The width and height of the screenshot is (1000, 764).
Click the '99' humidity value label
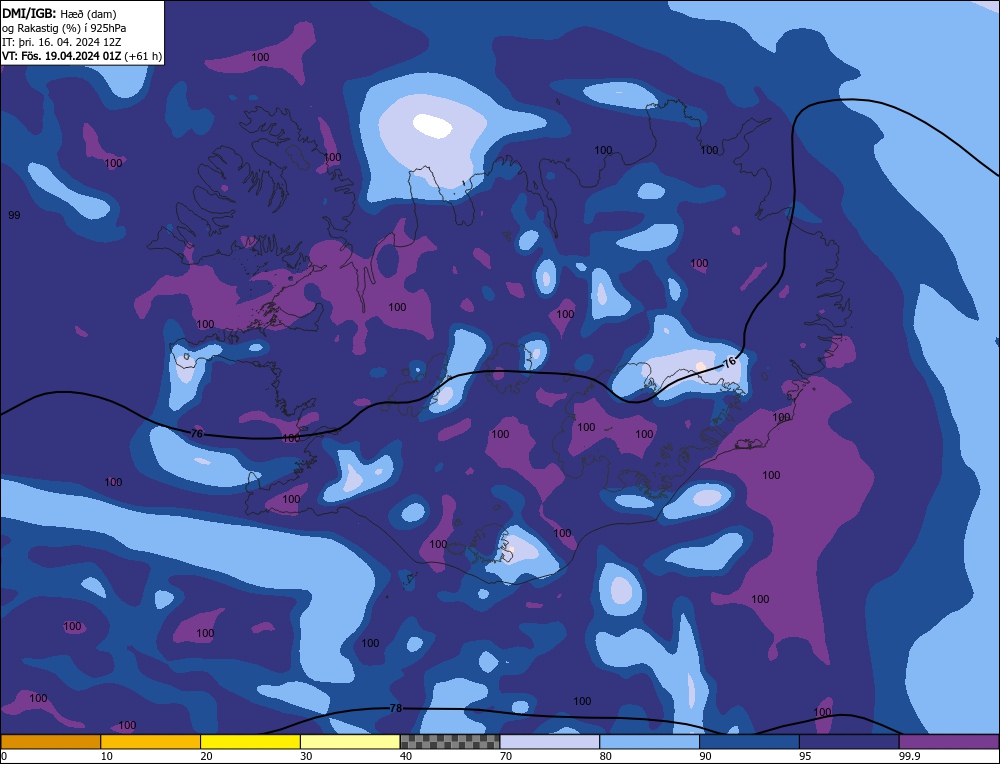coord(14,216)
